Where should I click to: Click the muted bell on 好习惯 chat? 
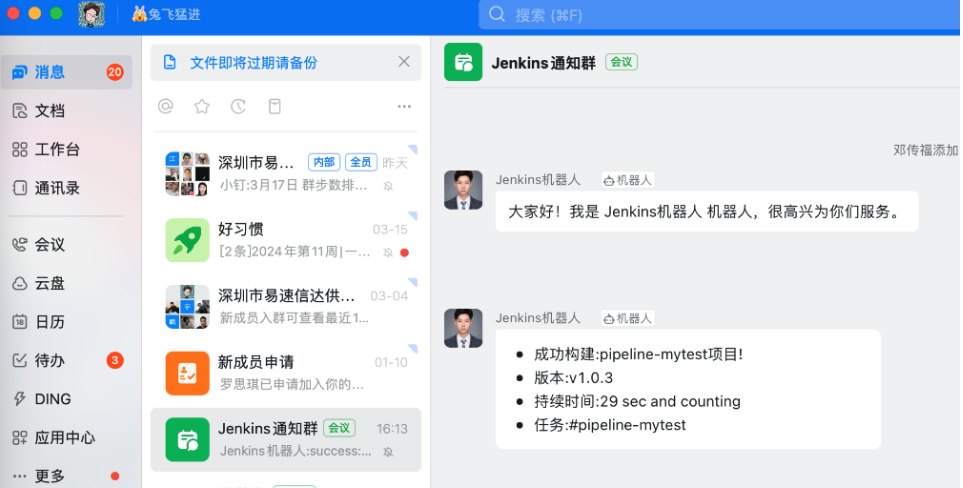[x=388, y=252]
